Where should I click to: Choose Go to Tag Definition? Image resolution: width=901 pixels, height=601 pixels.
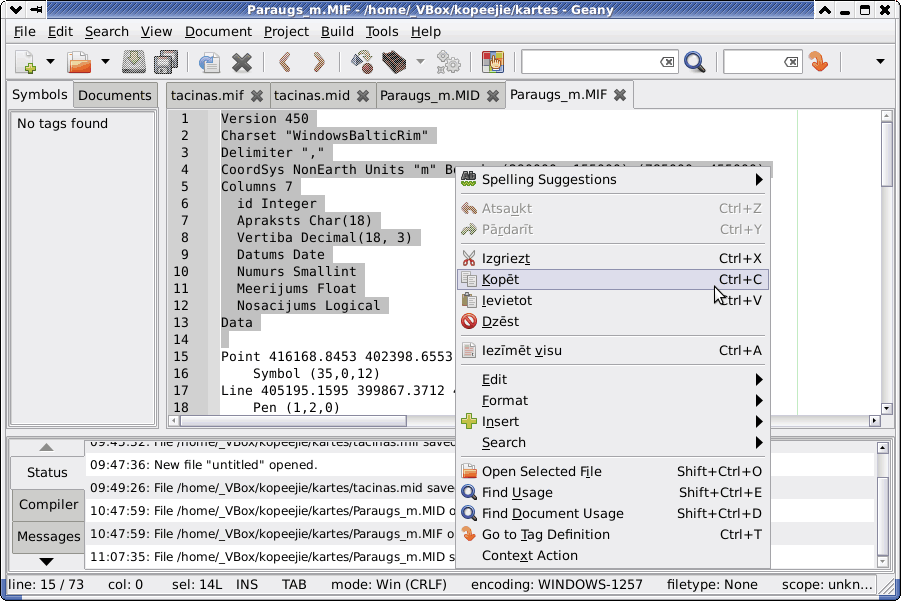pos(613,535)
